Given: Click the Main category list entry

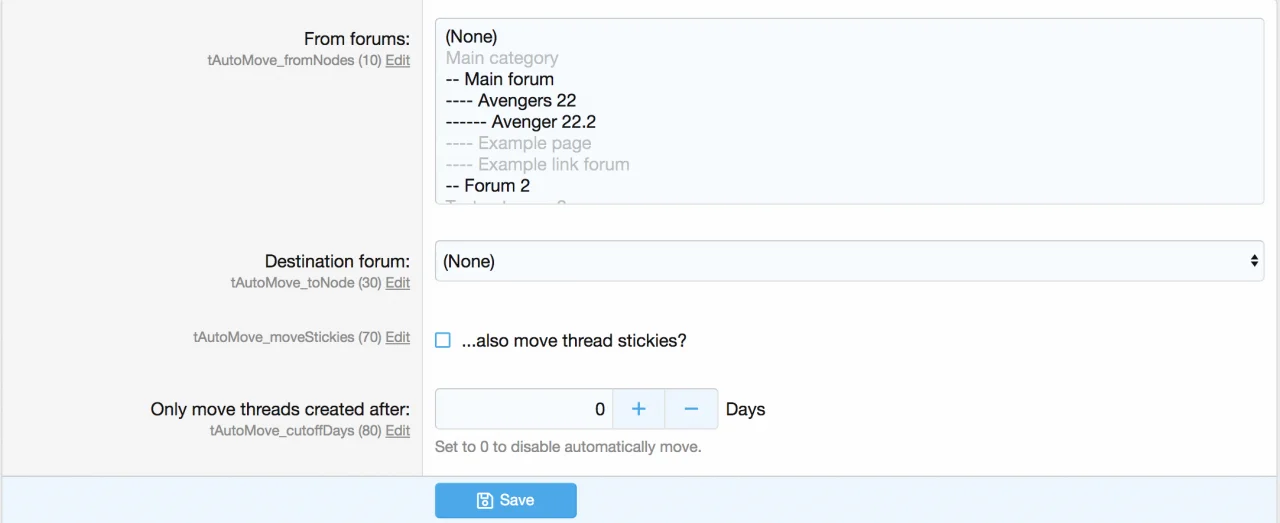Looking at the screenshot, I should [502, 58].
